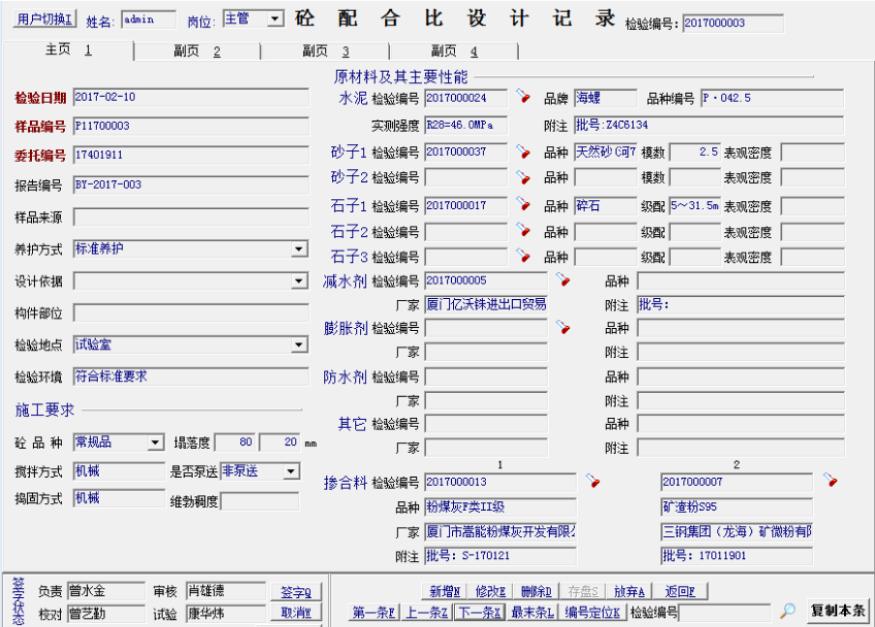Click the 检验日期 field

[x=191, y=97]
